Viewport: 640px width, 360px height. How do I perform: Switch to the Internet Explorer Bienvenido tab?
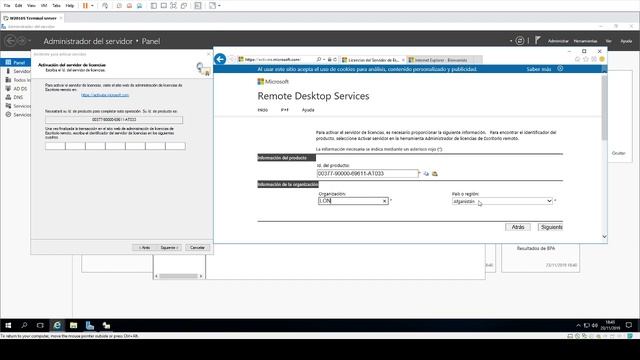444,60
